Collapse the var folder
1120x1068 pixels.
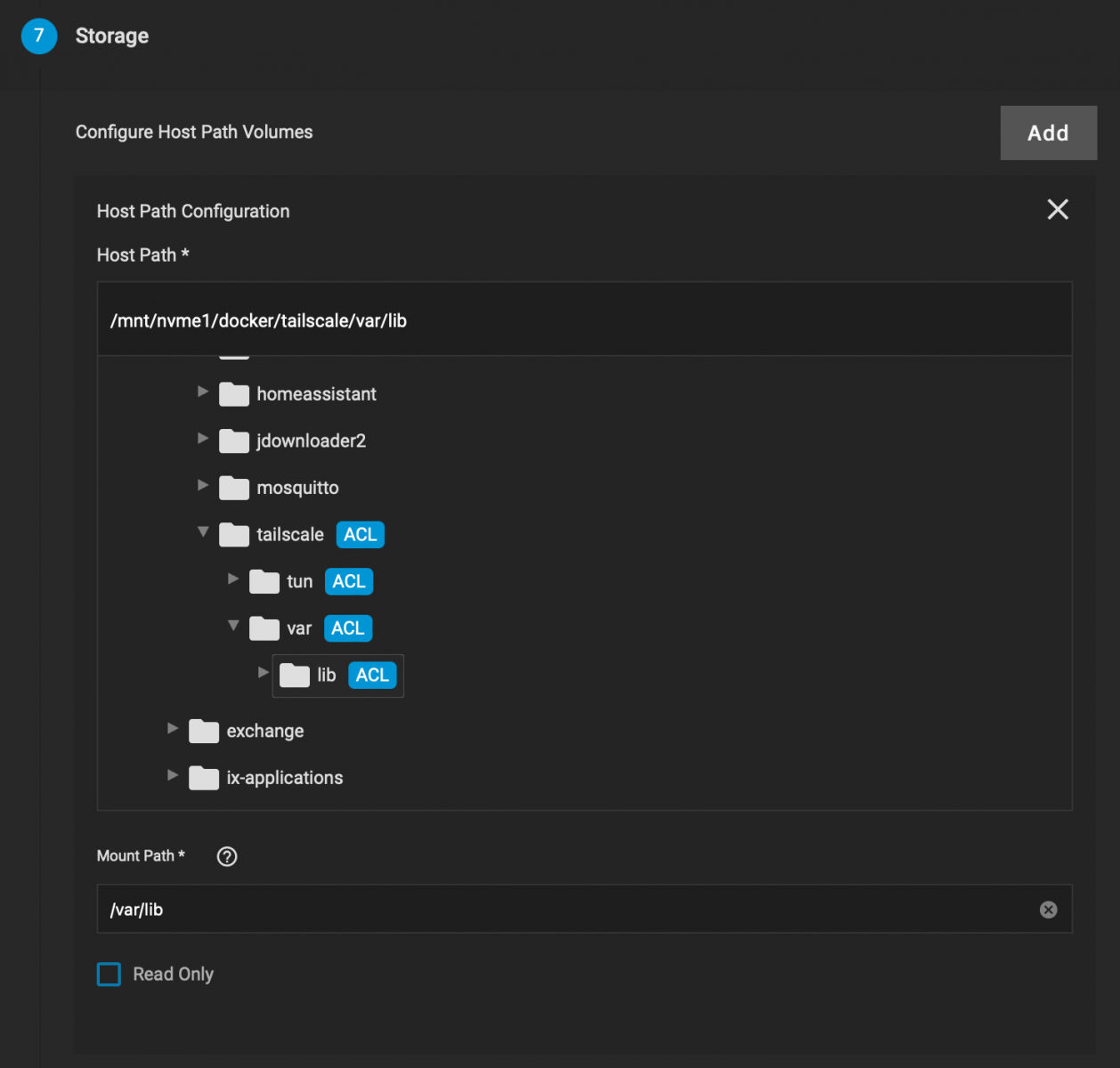point(233,626)
